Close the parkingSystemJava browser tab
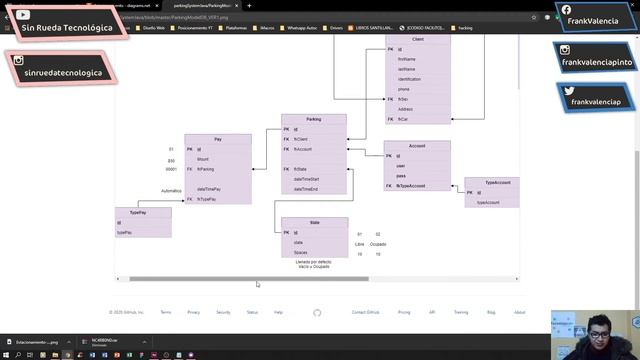Image resolution: width=640 pixels, height=360 pixels. [236, 6]
